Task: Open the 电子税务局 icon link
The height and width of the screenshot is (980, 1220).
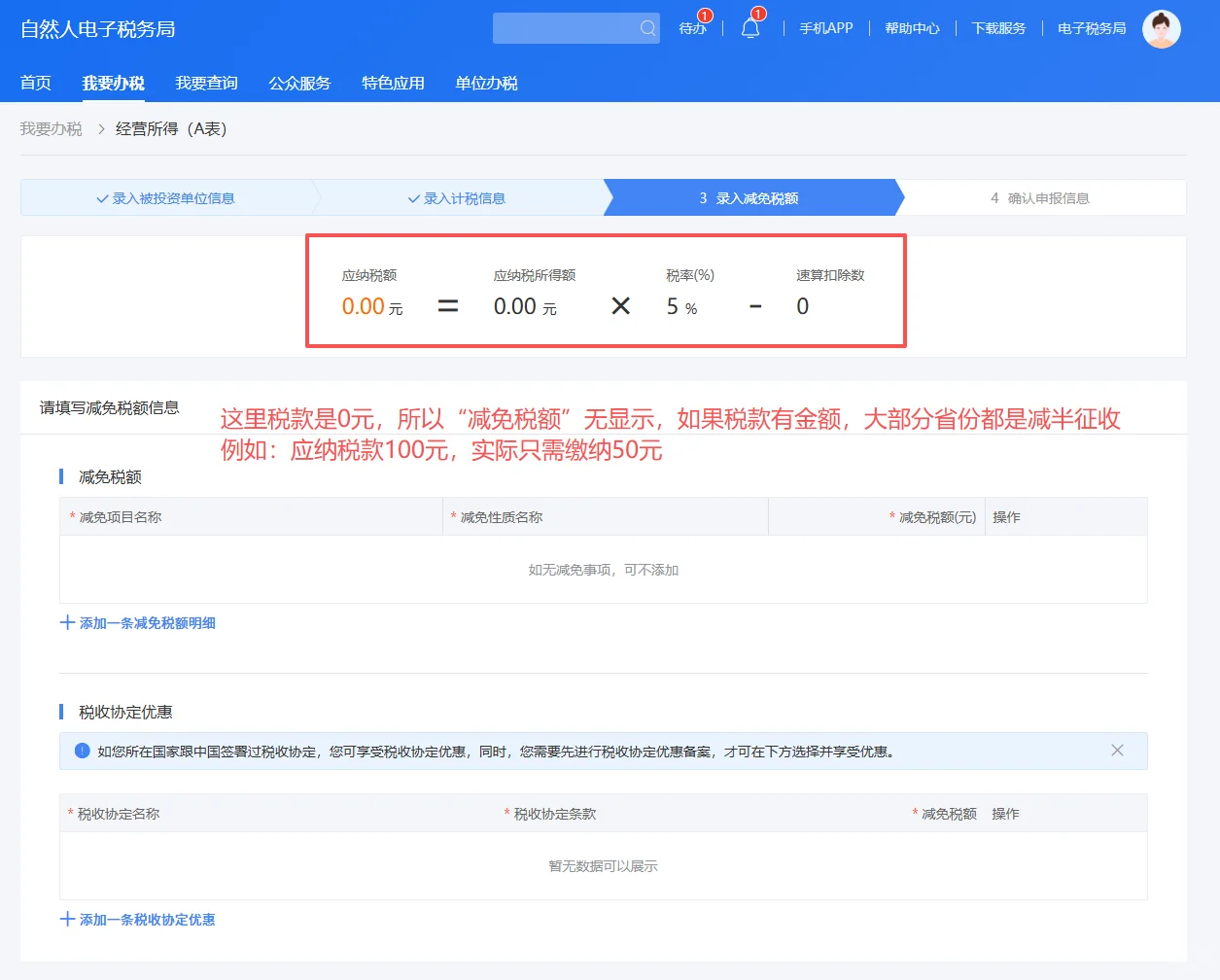Action: pos(1089,28)
